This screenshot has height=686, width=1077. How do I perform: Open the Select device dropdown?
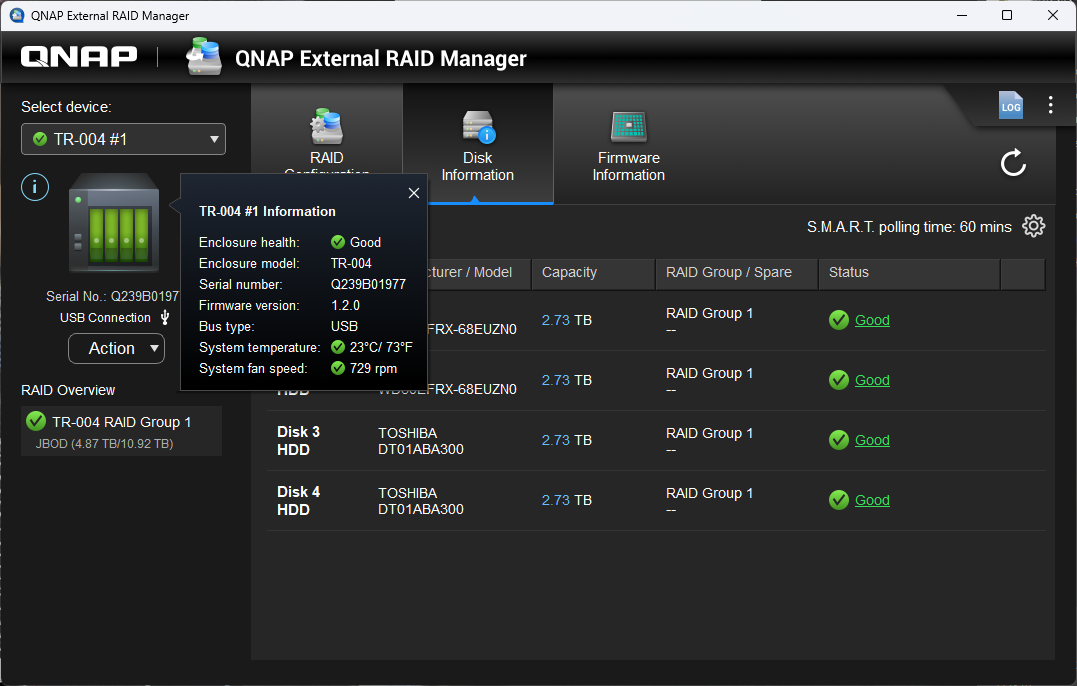pyautogui.click(x=123, y=139)
